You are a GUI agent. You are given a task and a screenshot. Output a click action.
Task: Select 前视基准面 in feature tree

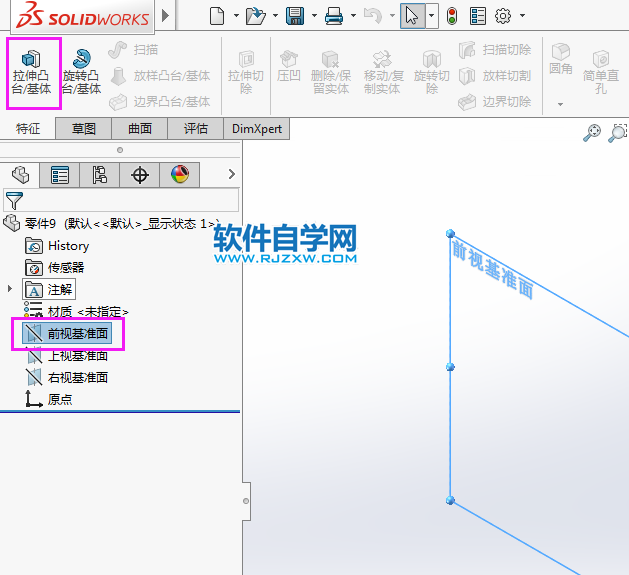tap(67, 333)
